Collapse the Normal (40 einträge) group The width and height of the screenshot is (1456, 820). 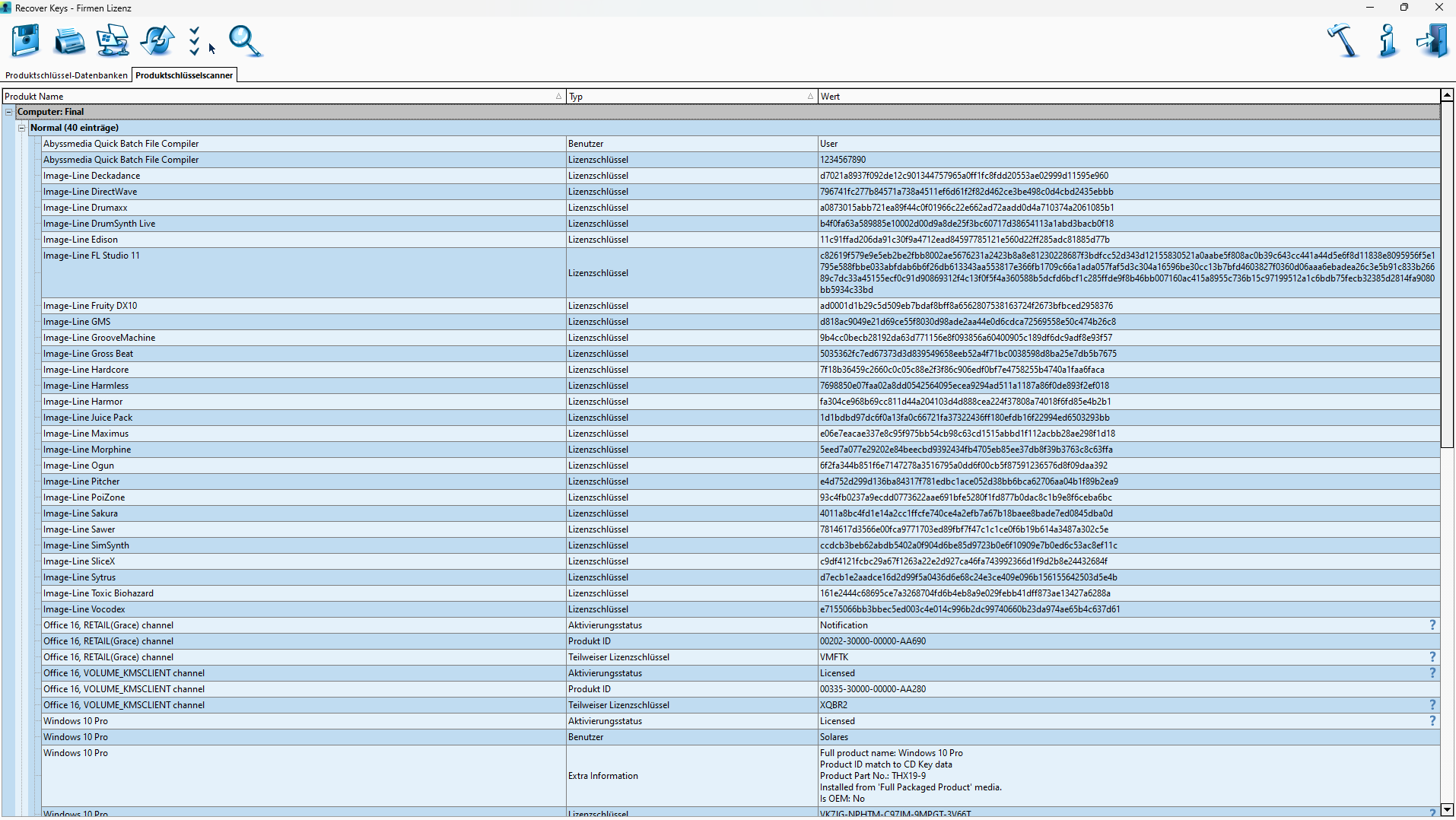pyautogui.click(x=22, y=128)
